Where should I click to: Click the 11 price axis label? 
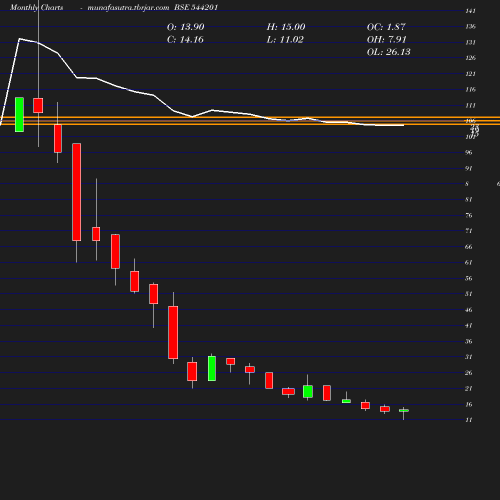coord(469,420)
